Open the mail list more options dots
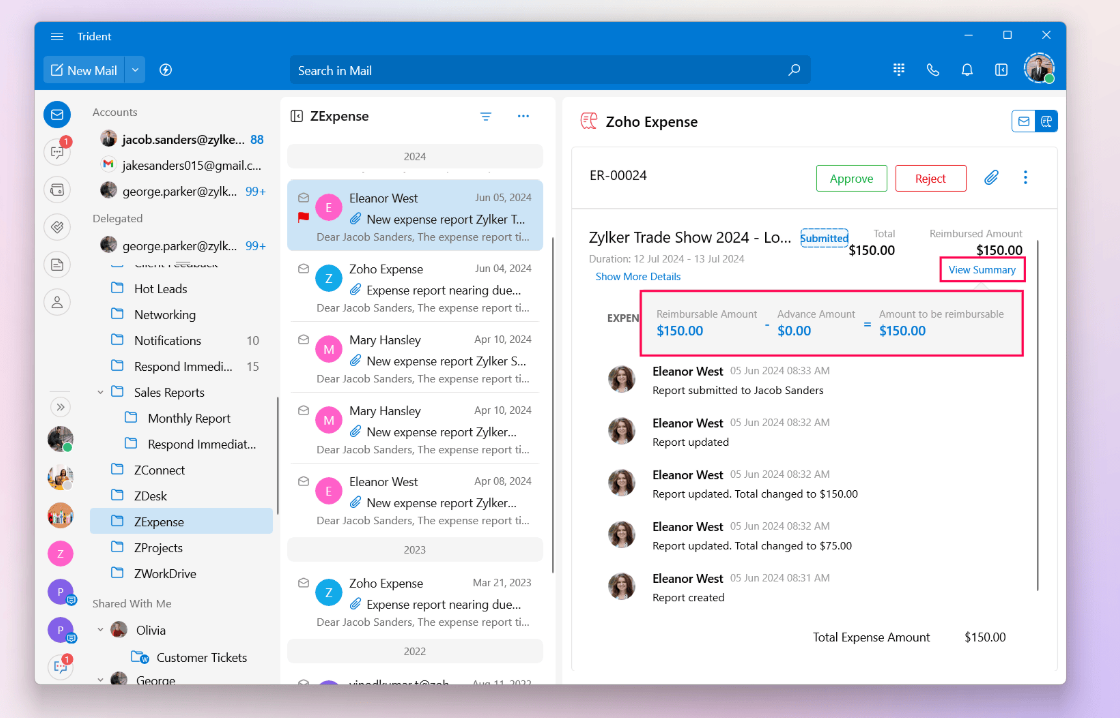The image size is (1120, 718). tap(524, 116)
